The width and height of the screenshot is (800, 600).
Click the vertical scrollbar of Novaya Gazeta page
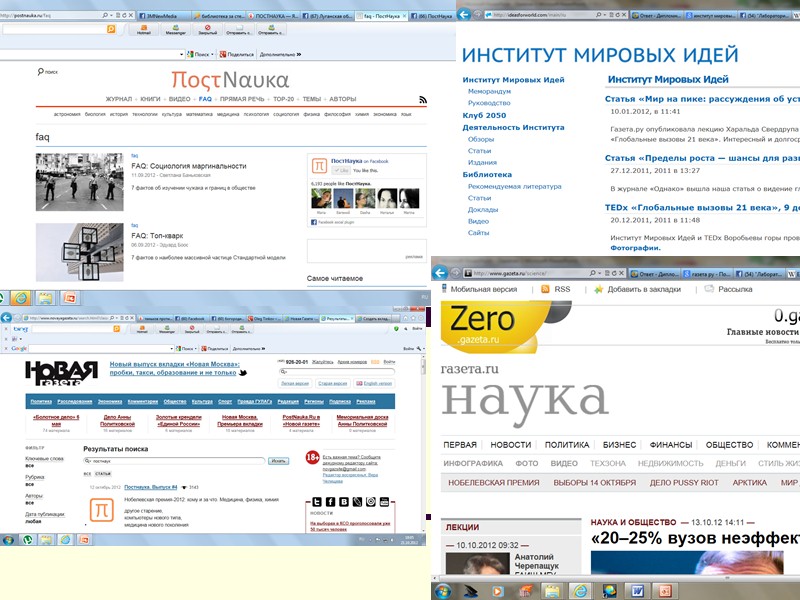(x=422, y=444)
